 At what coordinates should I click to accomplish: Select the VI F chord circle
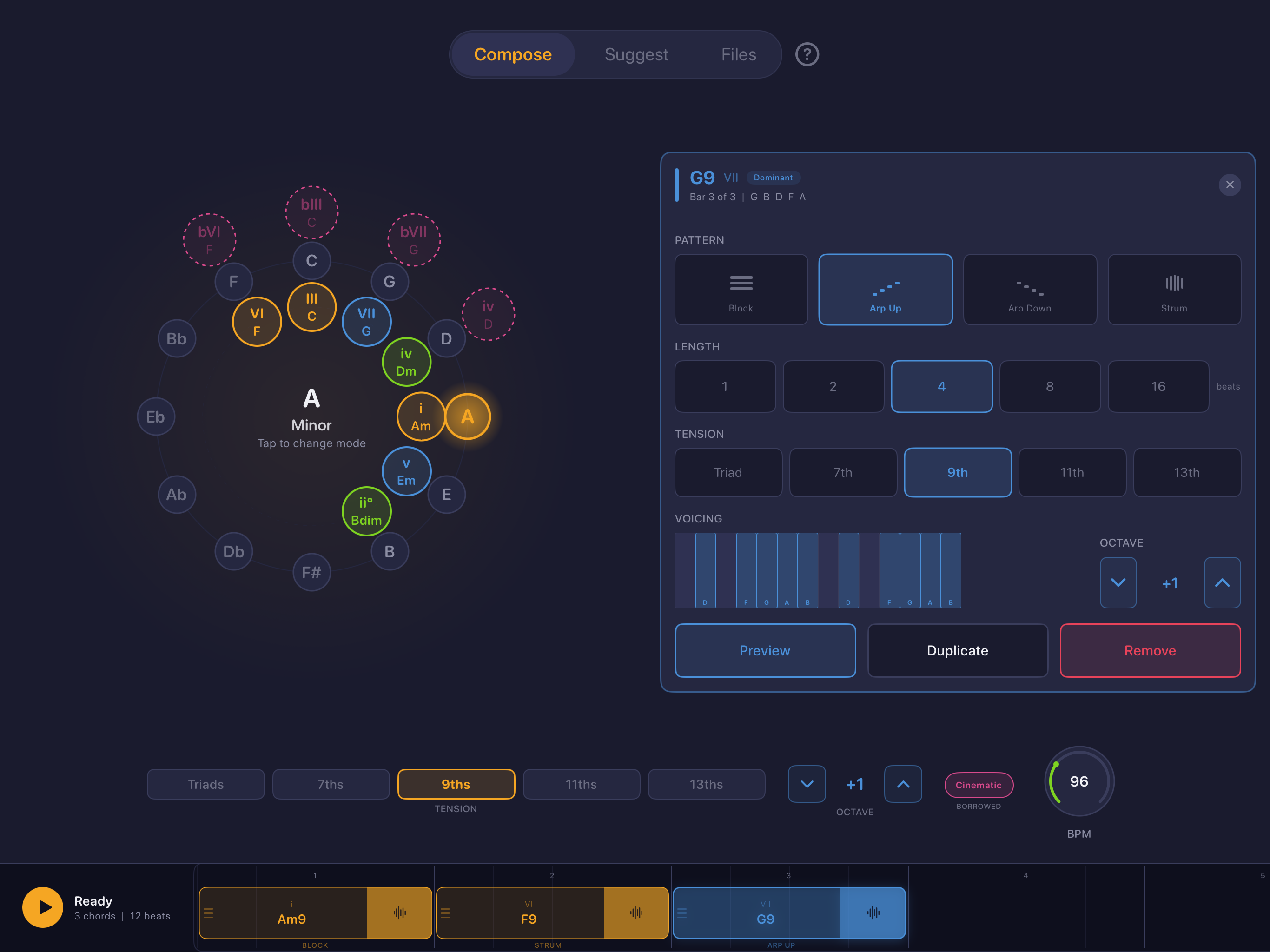tap(257, 322)
